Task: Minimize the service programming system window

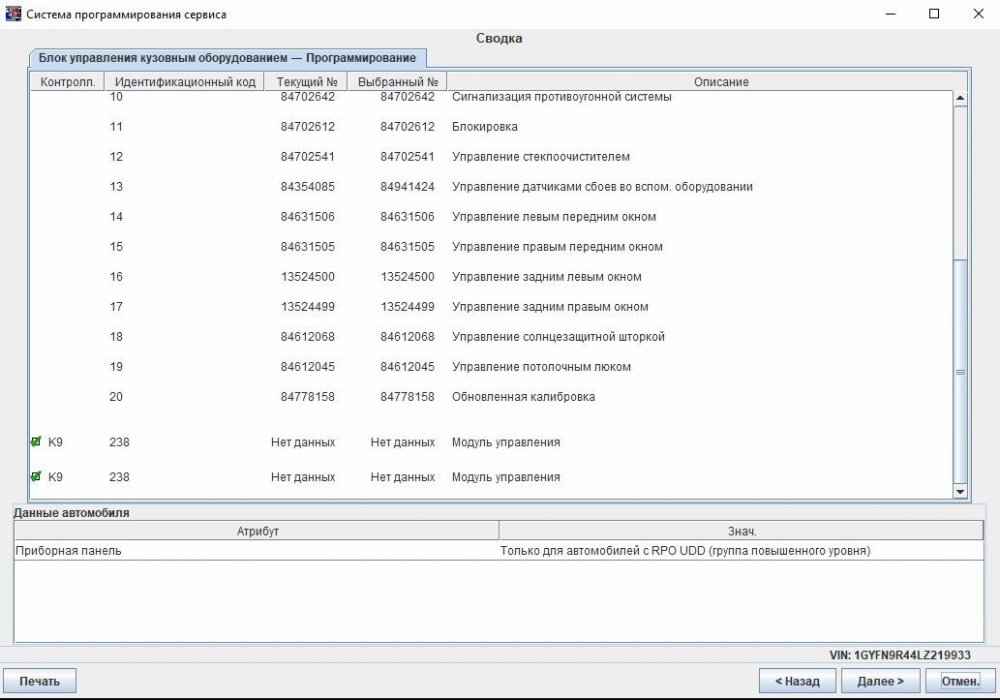Action: (888, 14)
